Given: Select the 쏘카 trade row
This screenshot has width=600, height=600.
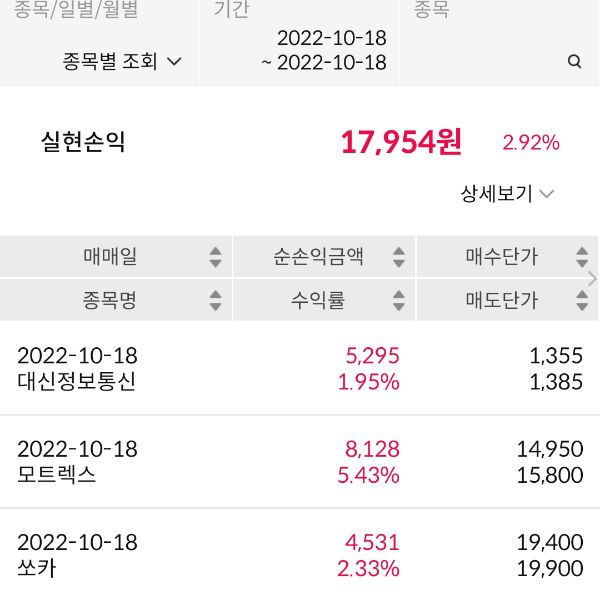Looking at the screenshot, I should point(300,556).
